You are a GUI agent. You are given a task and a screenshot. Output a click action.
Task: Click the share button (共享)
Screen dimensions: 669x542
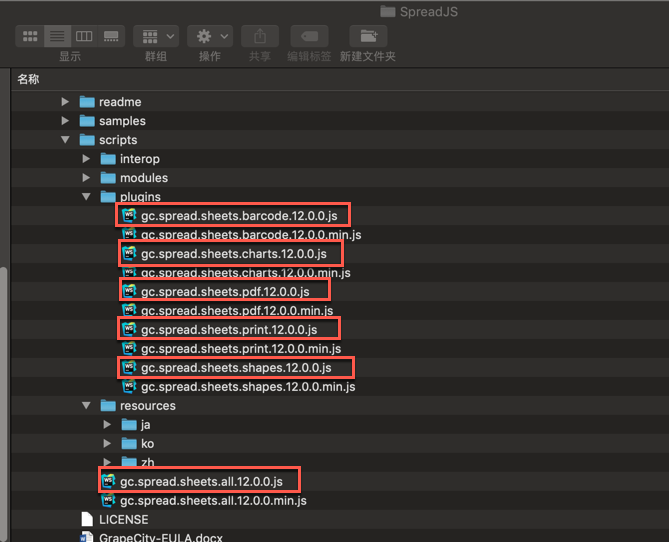point(260,36)
